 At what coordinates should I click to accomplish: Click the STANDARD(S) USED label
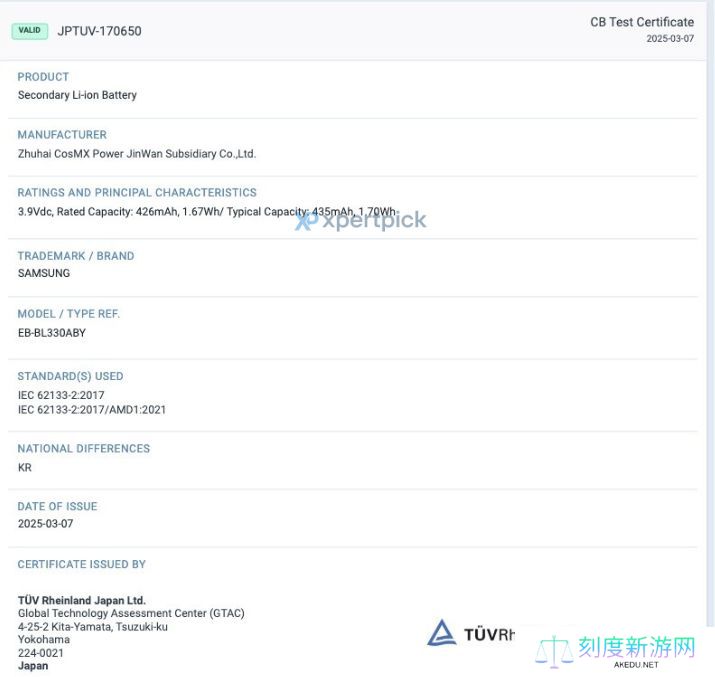(70, 376)
